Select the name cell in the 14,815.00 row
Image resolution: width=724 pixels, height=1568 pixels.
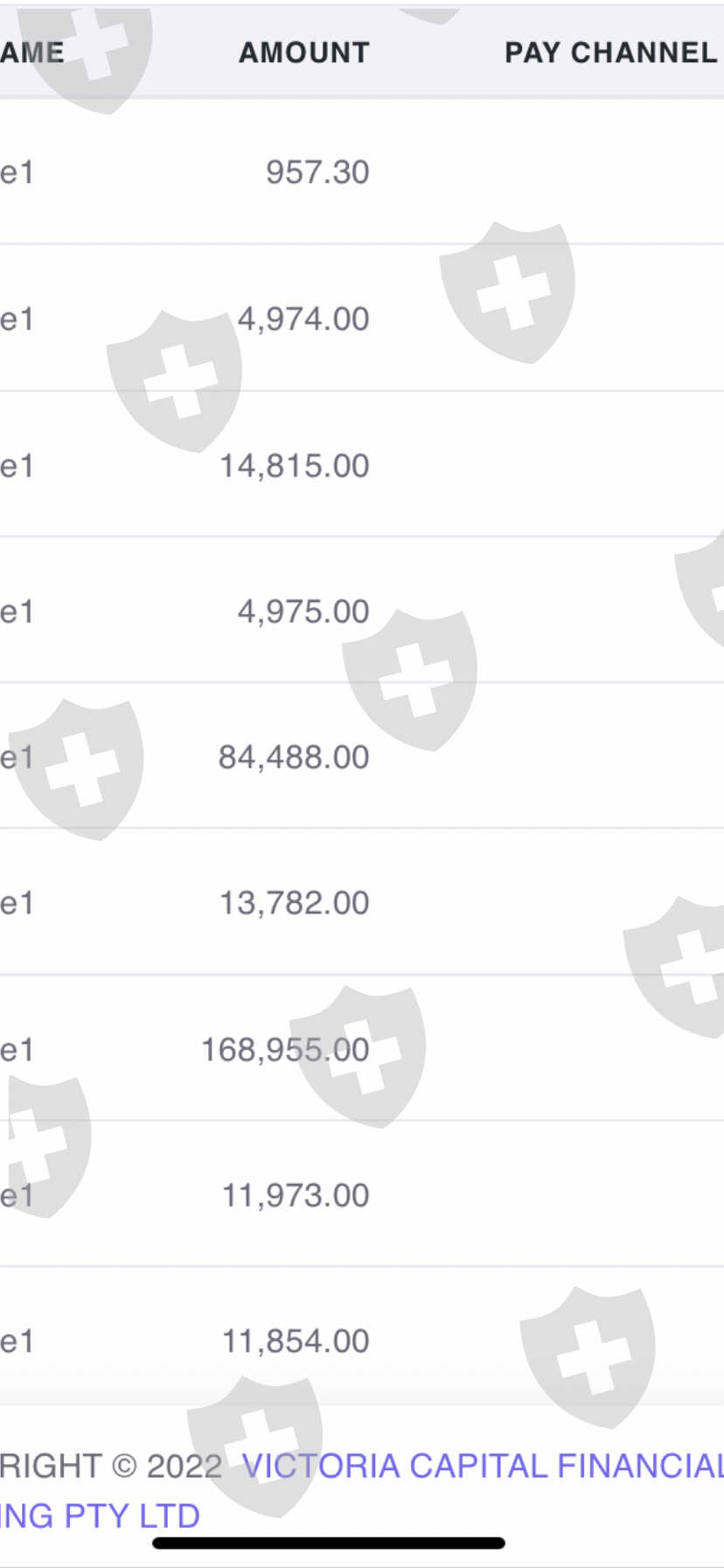(x=17, y=465)
